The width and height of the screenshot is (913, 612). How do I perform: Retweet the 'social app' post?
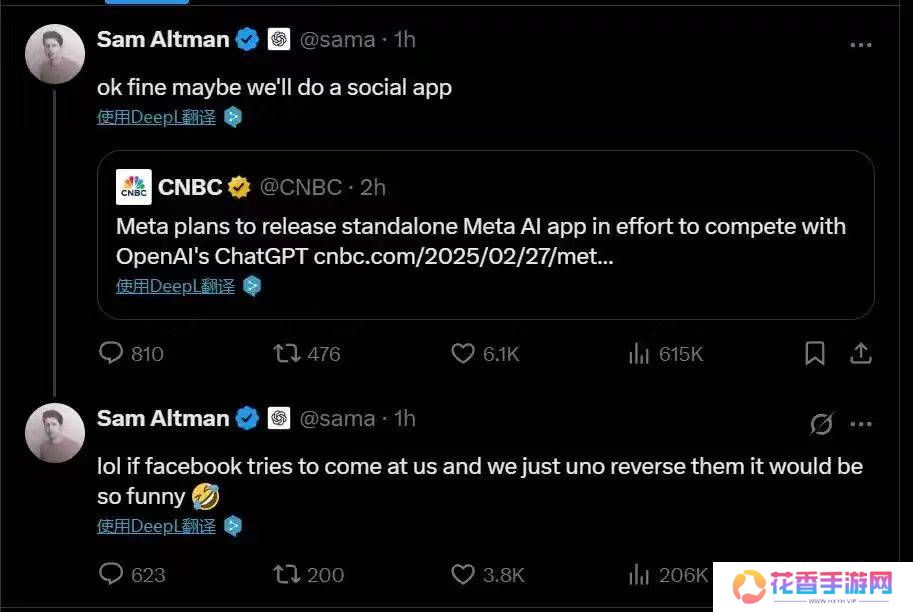coord(288,353)
